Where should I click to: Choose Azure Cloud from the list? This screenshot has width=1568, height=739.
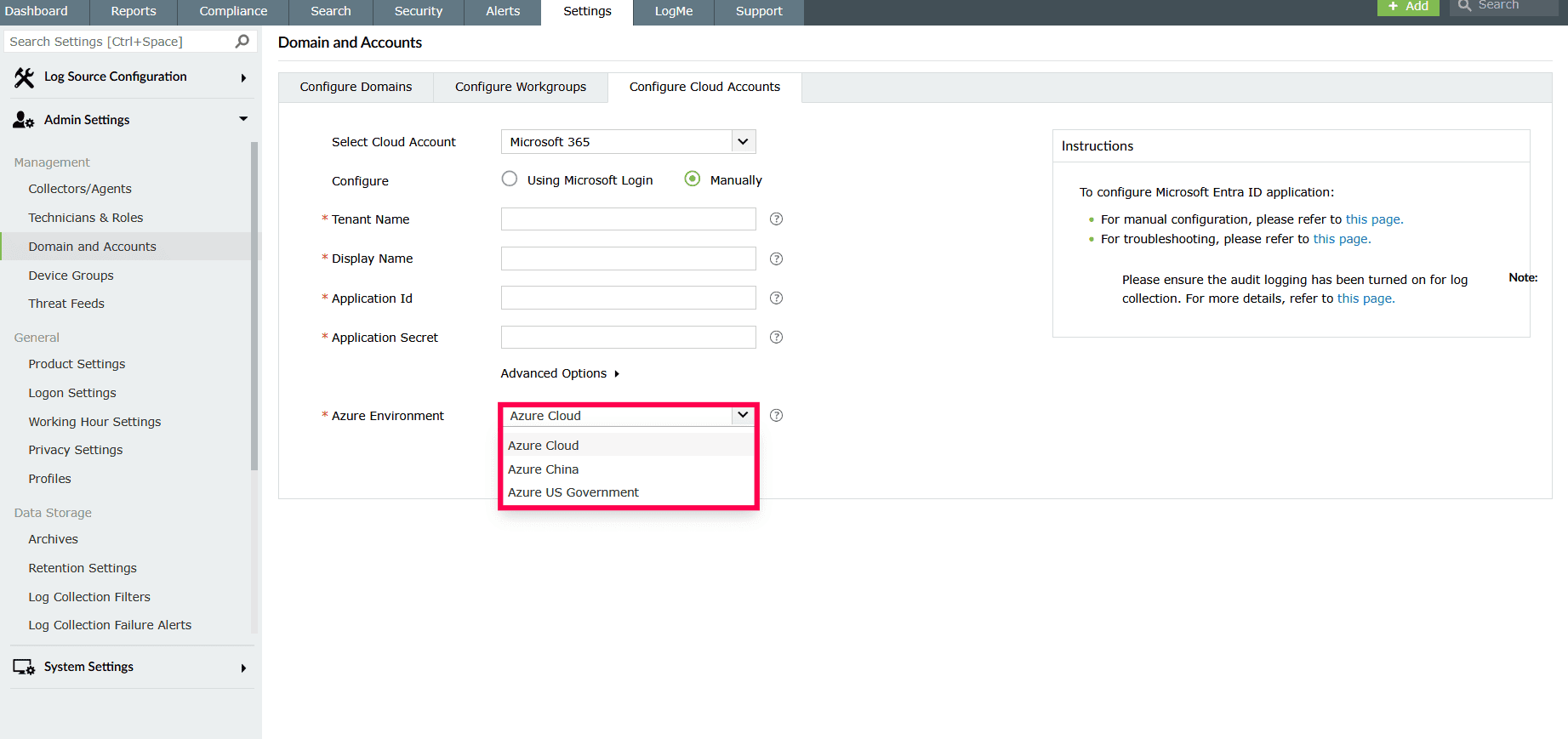coord(629,446)
